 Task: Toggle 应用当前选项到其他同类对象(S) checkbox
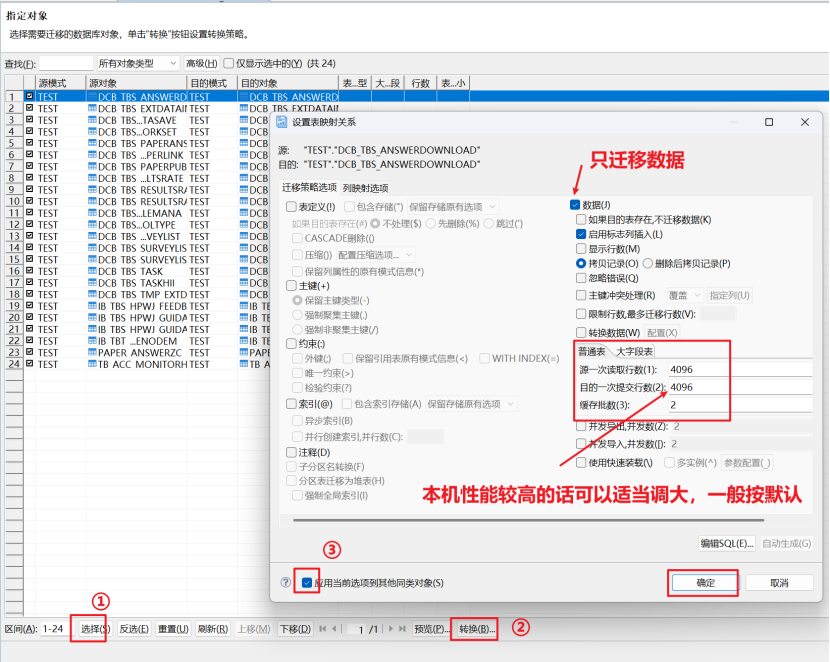click(x=306, y=583)
